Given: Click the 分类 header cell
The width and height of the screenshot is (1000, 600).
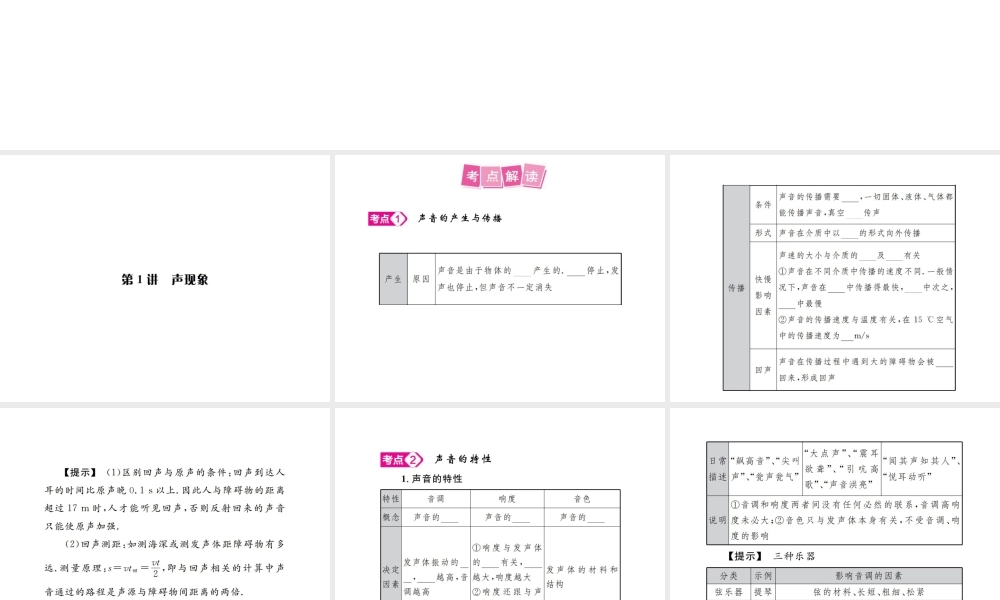Looking at the screenshot, I should (x=728, y=575).
